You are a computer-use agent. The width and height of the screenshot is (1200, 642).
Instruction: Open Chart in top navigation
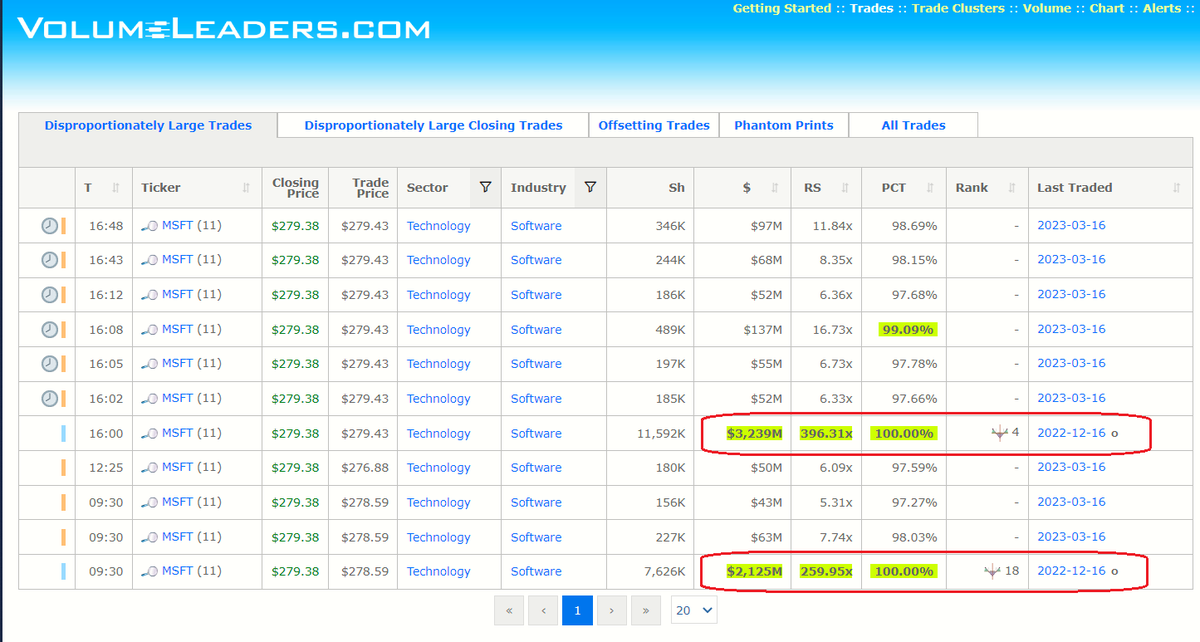pos(1107,9)
